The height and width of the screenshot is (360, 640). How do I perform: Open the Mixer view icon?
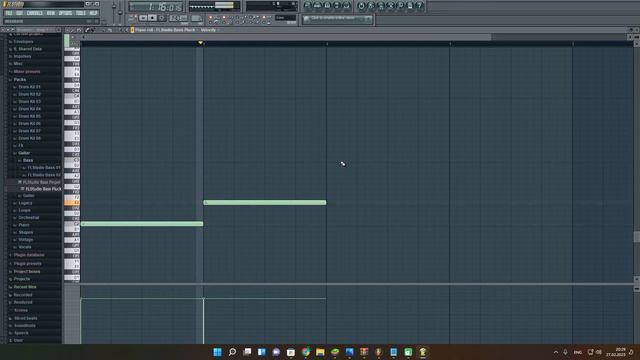point(346,6)
